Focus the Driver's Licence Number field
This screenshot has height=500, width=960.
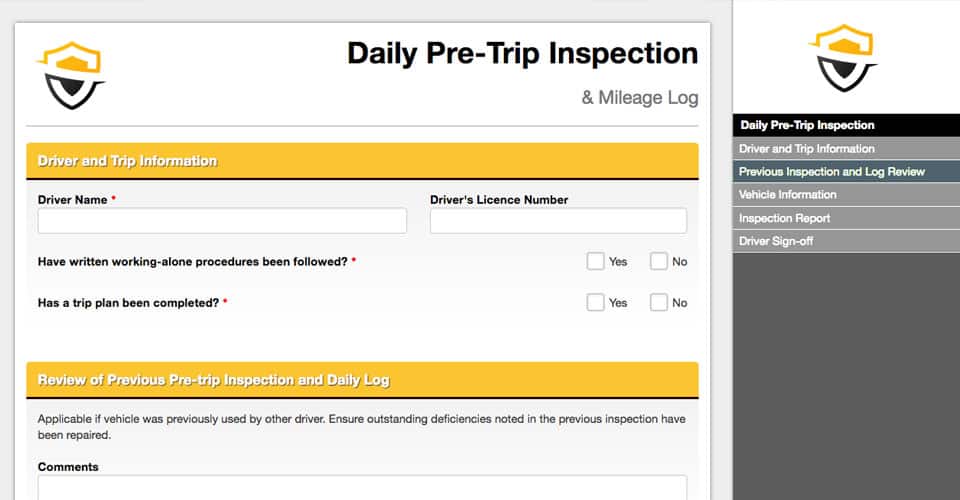558,221
